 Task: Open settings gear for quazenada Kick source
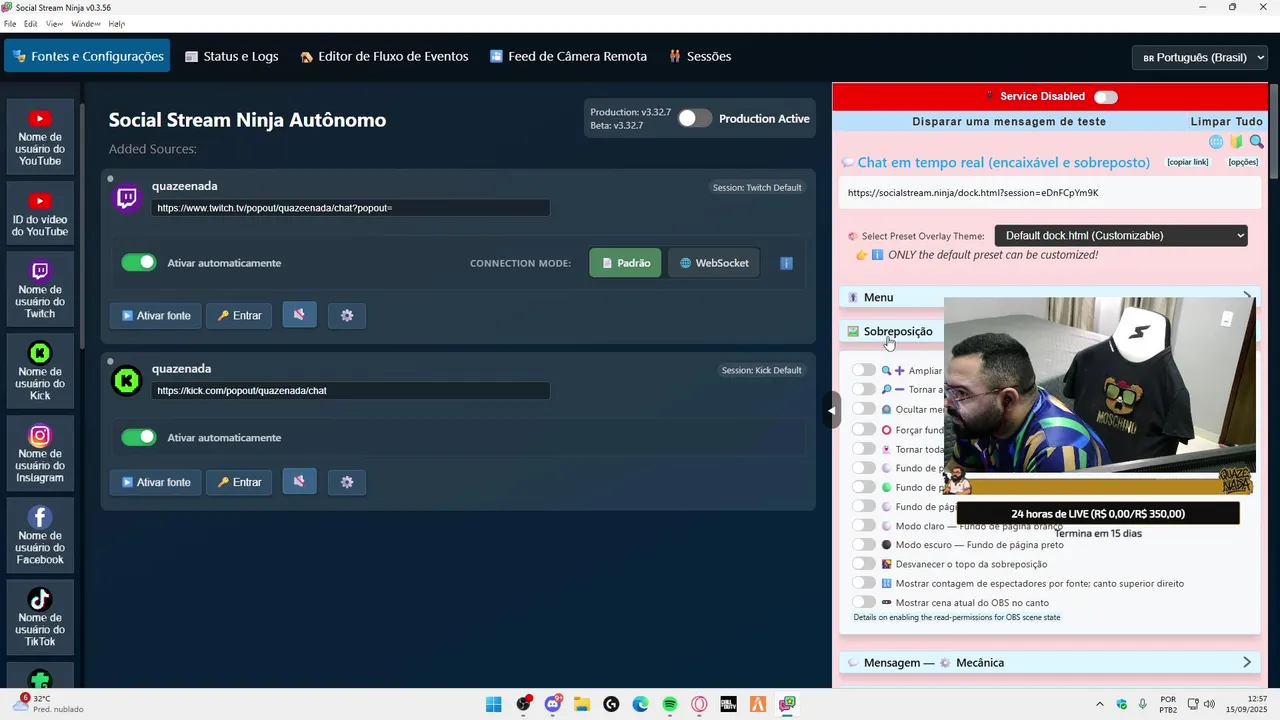click(347, 482)
